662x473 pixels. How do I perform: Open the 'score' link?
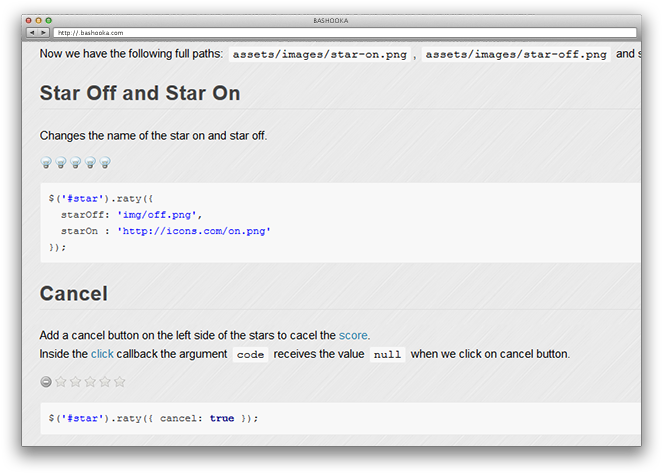353,335
